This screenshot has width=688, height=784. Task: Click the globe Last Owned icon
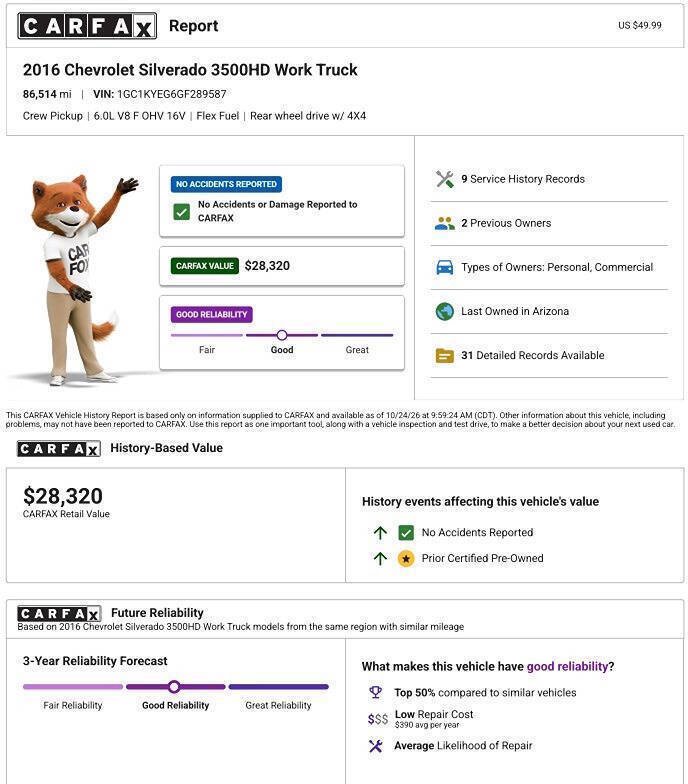click(x=444, y=312)
